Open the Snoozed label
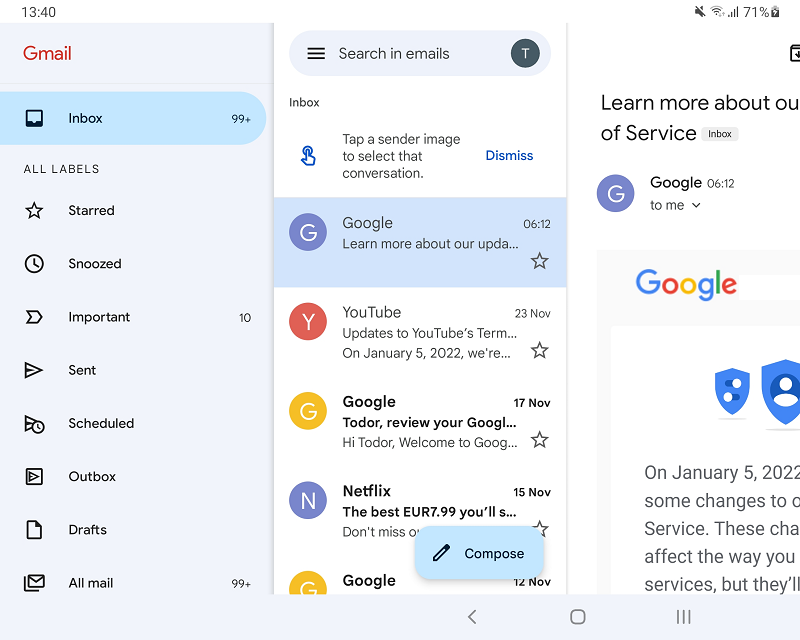The image size is (800, 640). click(133, 264)
